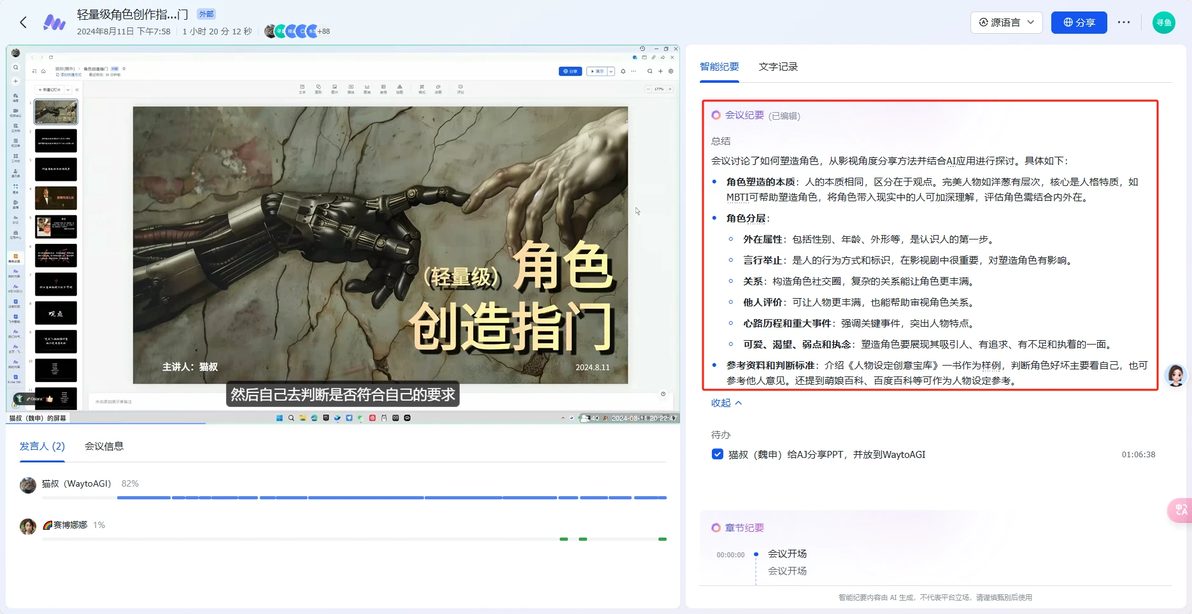The height and width of the screenshot is (614, 1192).
Task: Open the three-dot more options menu
Action: (x=1124, y=23)
